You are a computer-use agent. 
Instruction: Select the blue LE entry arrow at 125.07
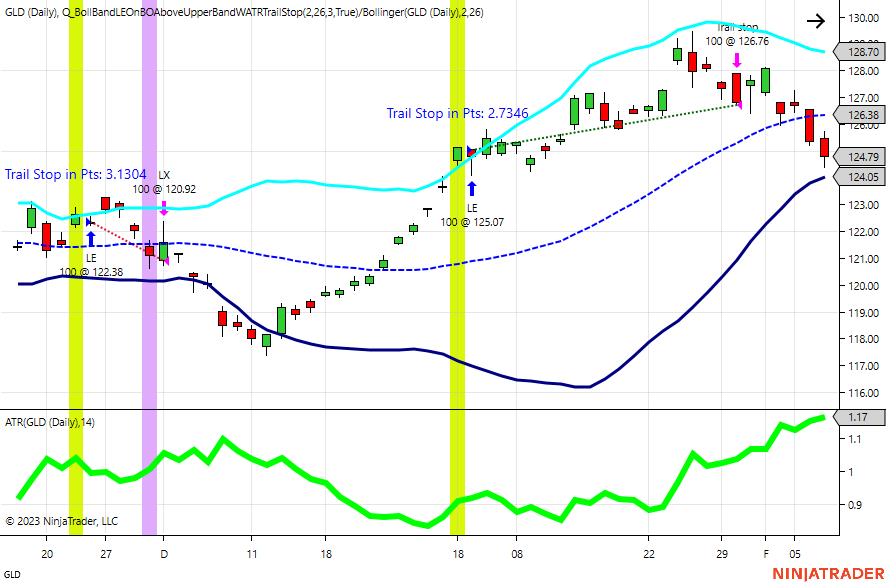(471, 187)
